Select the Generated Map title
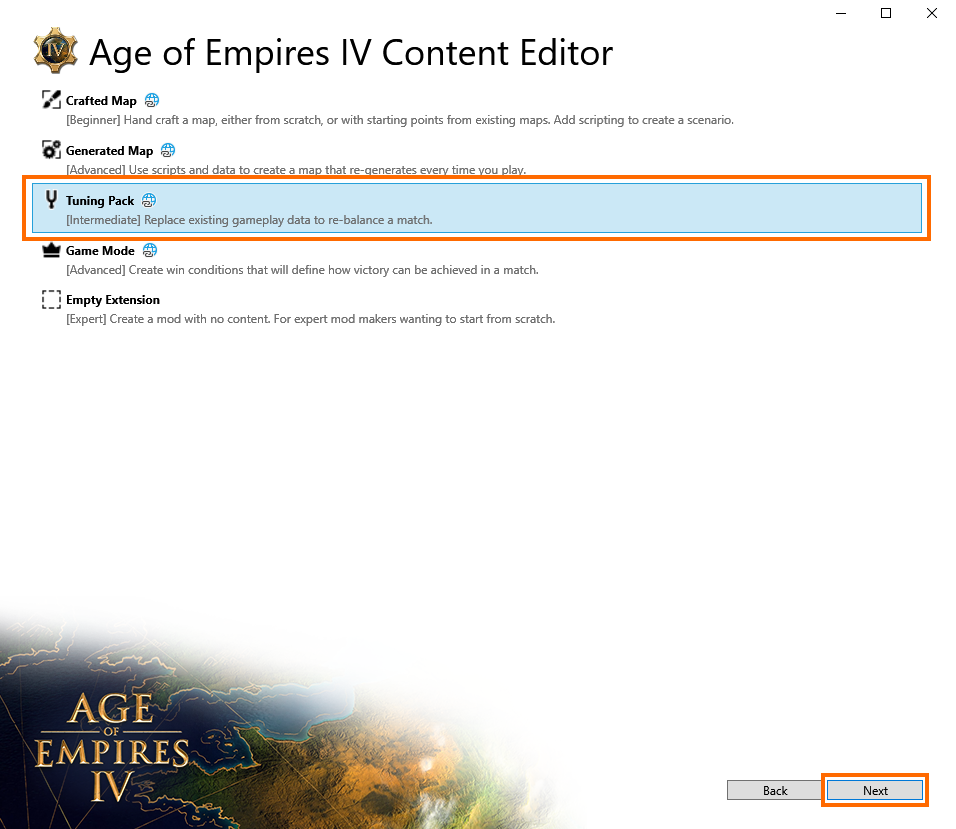 coord(109,151)
